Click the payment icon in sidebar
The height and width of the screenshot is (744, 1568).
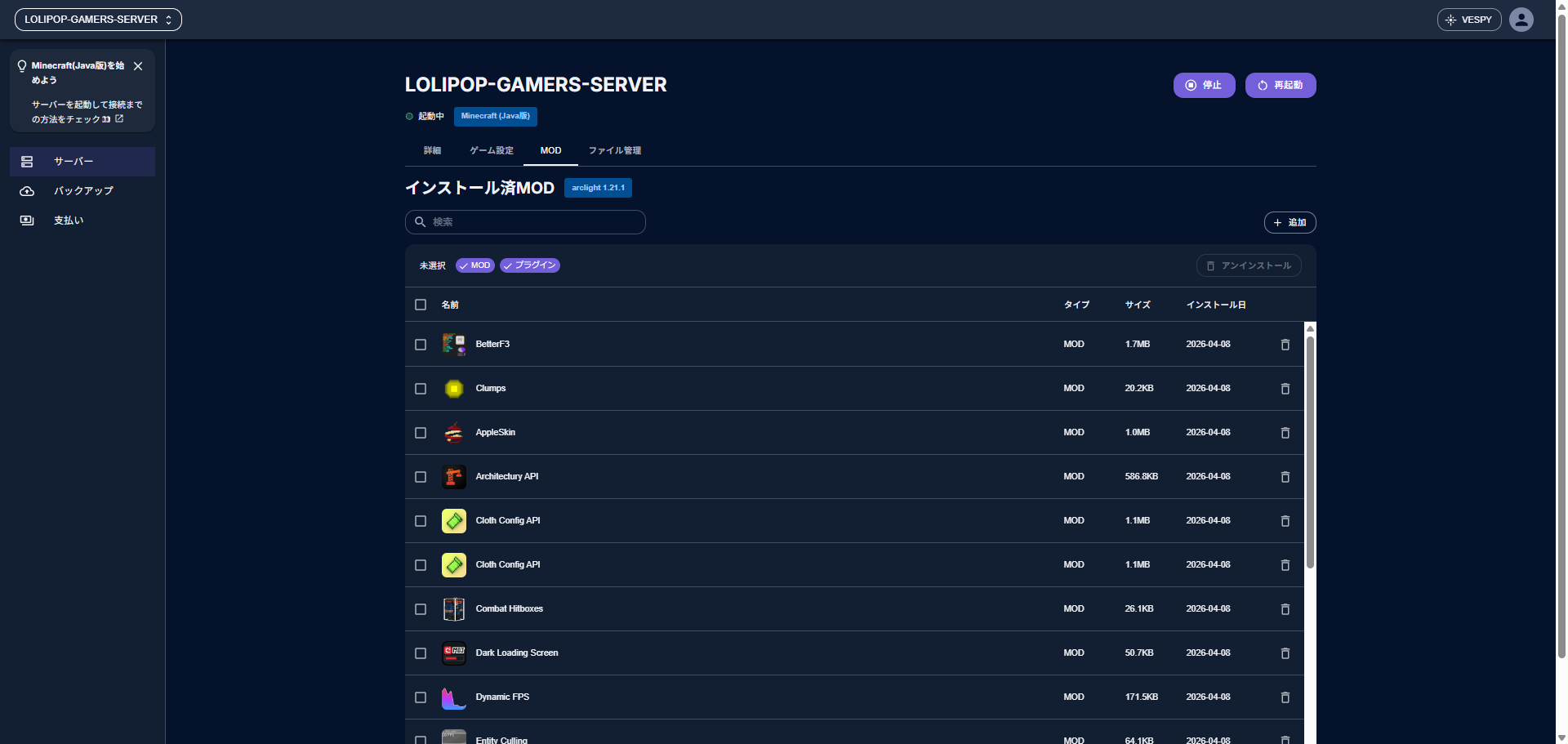(x=27, y=221)
